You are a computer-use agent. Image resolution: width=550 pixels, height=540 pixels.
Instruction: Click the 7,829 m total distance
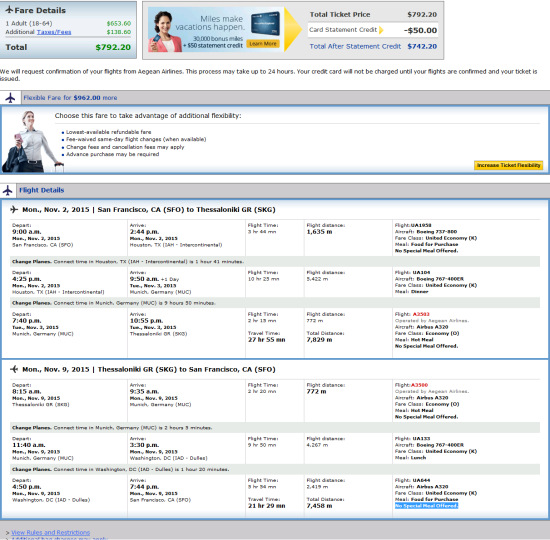[319, 340]
